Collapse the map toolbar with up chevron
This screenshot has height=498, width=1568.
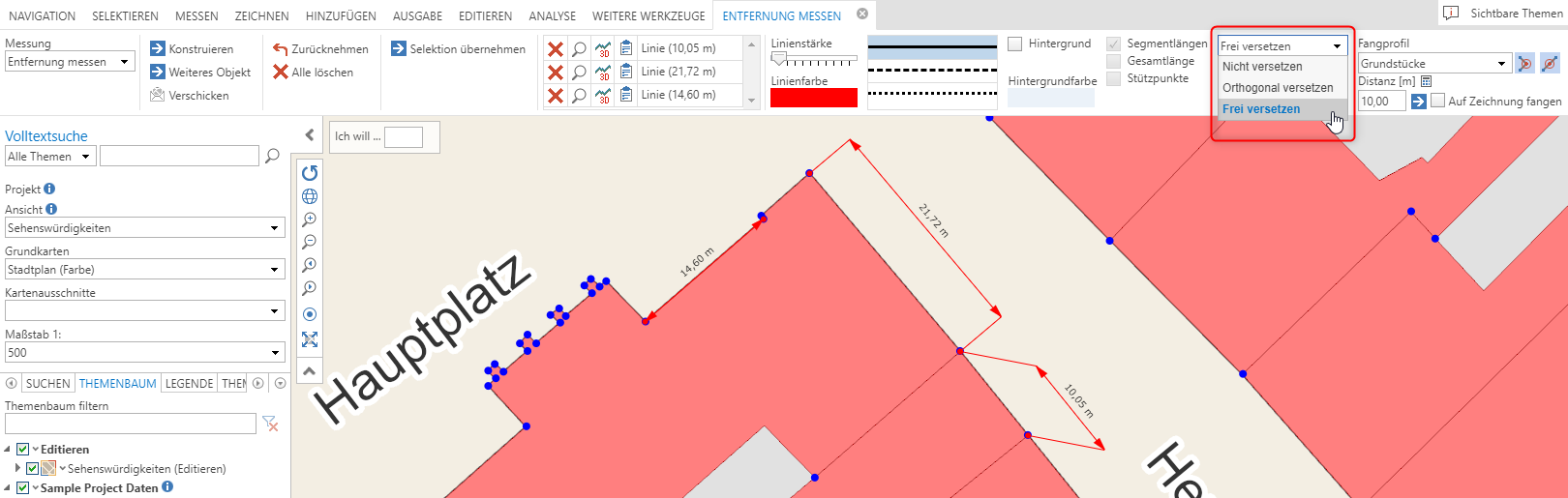310,371
